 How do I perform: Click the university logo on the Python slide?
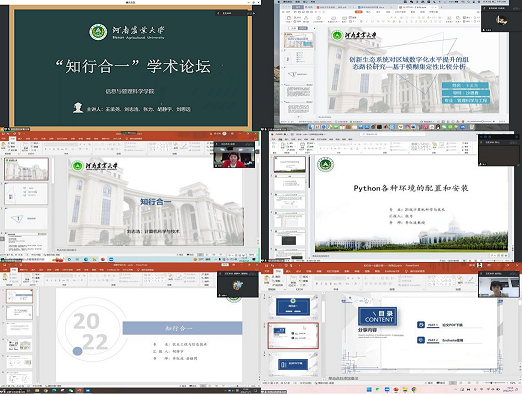pyautogui.click(x=325, y=165)
